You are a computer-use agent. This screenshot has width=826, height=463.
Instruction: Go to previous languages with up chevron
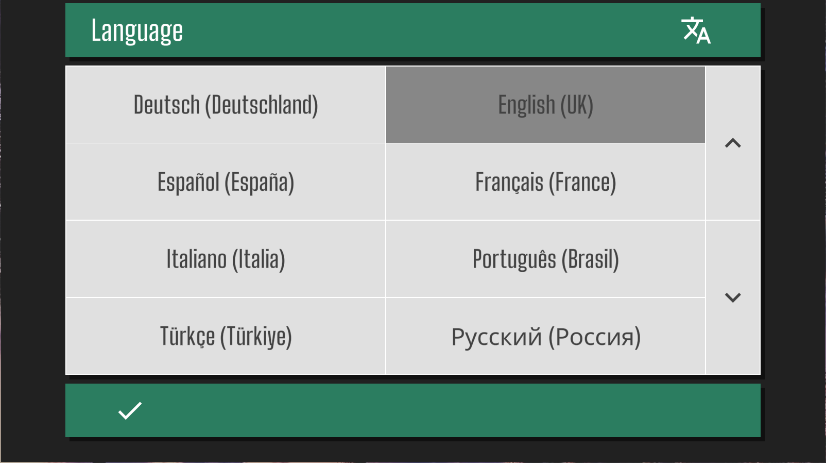click(733, 143)
